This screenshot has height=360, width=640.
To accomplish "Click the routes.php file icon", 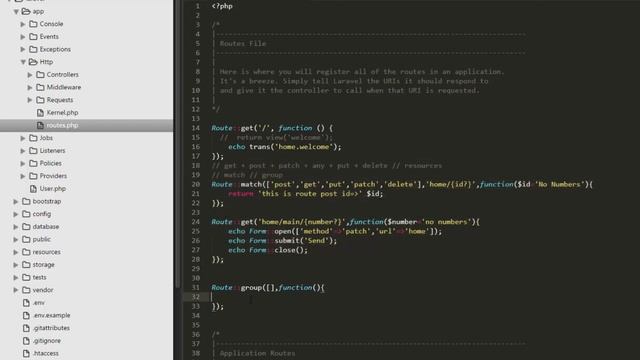I will tap(40, 125).
